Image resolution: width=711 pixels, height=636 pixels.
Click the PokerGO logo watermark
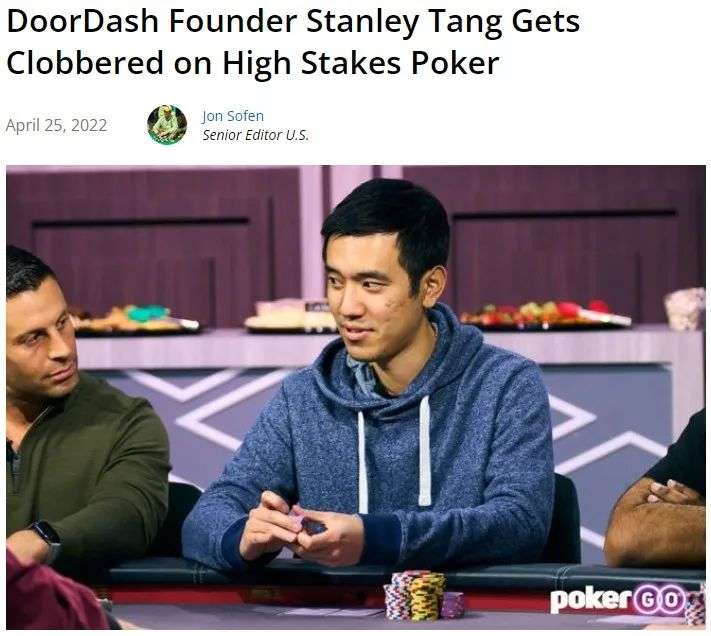click(618, 600)
